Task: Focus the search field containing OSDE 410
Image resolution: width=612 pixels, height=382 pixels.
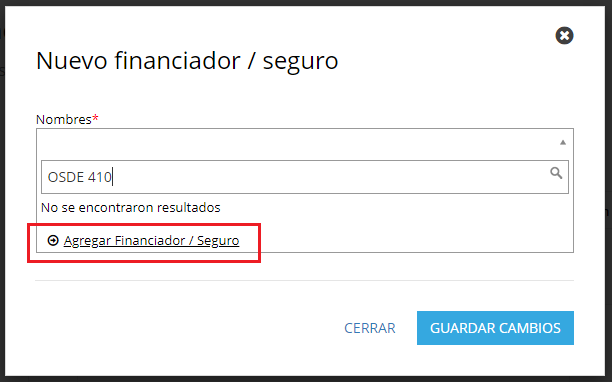Action: click(305, 177)
